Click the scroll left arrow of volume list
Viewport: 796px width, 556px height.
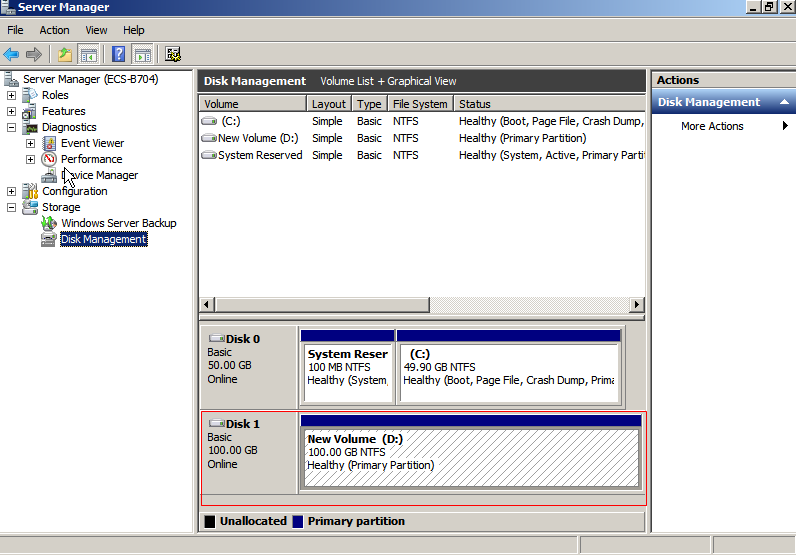pyautogui.click(x=206, y=305)
